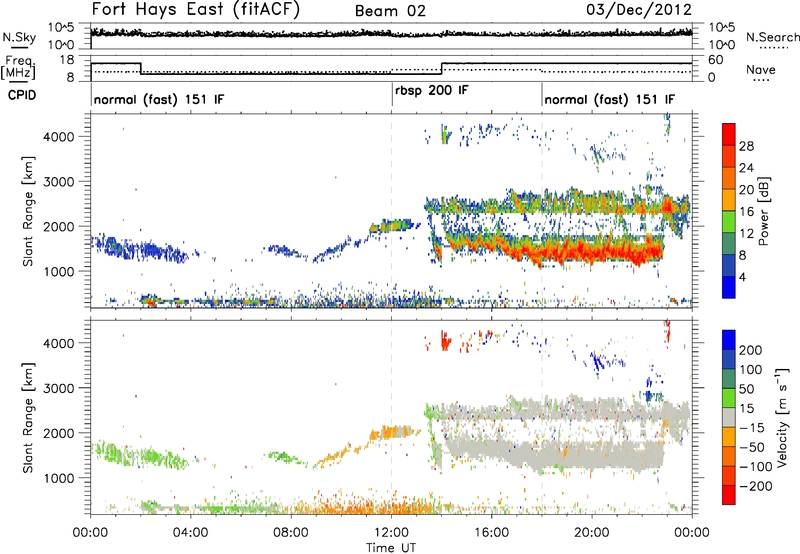Click the 'Beam 02' label
The image size is (800, 554).
point(390,11)
